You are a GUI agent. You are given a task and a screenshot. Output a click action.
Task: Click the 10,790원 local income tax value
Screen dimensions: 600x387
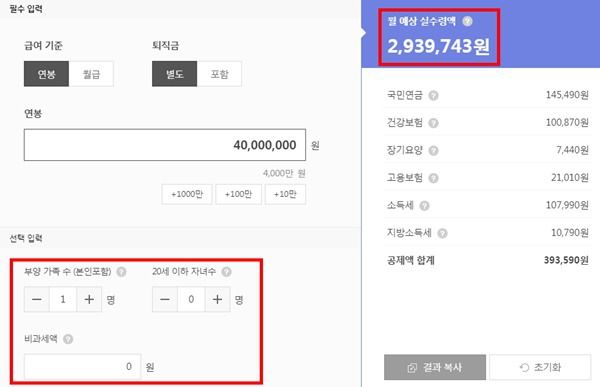570,233
